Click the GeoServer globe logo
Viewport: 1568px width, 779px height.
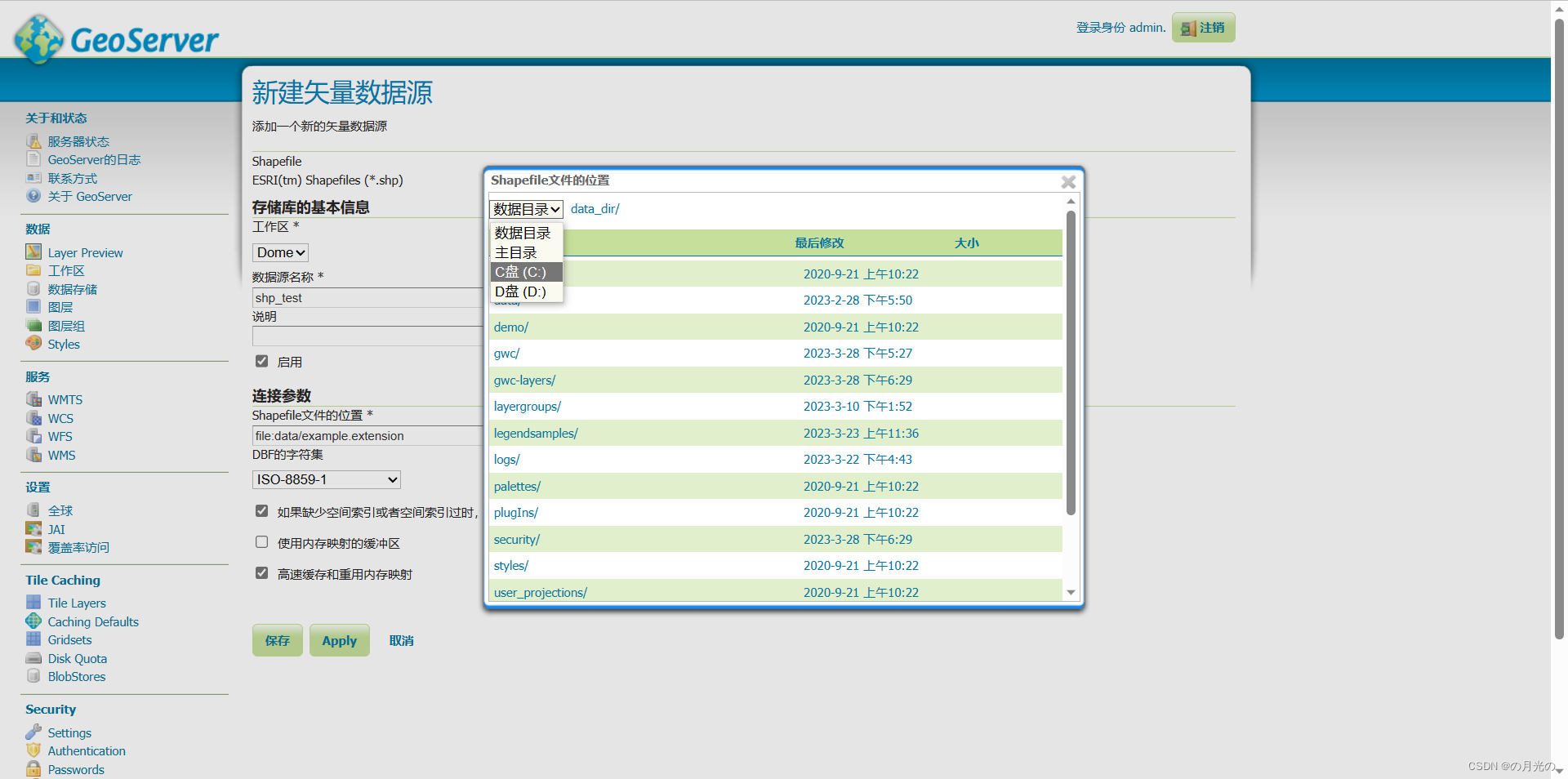pos(38,38)
